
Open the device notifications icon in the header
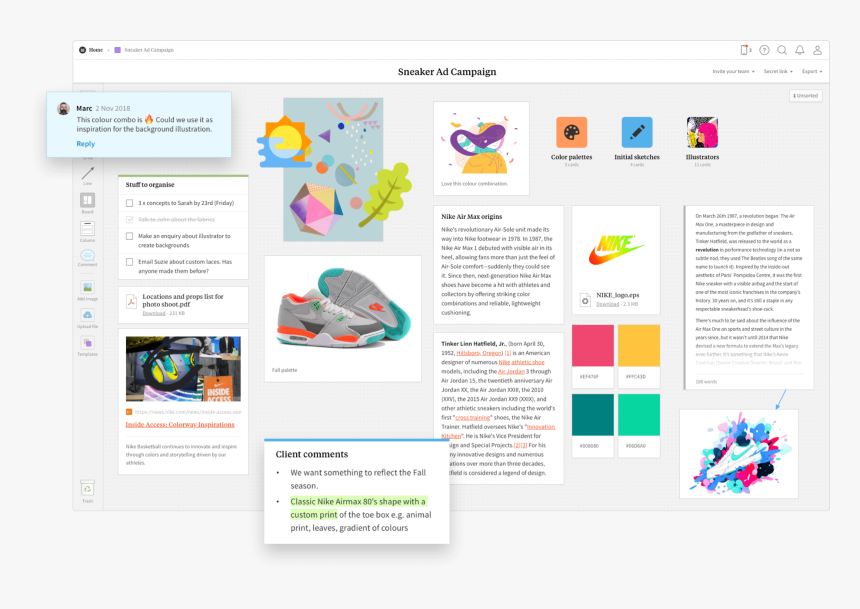coord(745,50)
